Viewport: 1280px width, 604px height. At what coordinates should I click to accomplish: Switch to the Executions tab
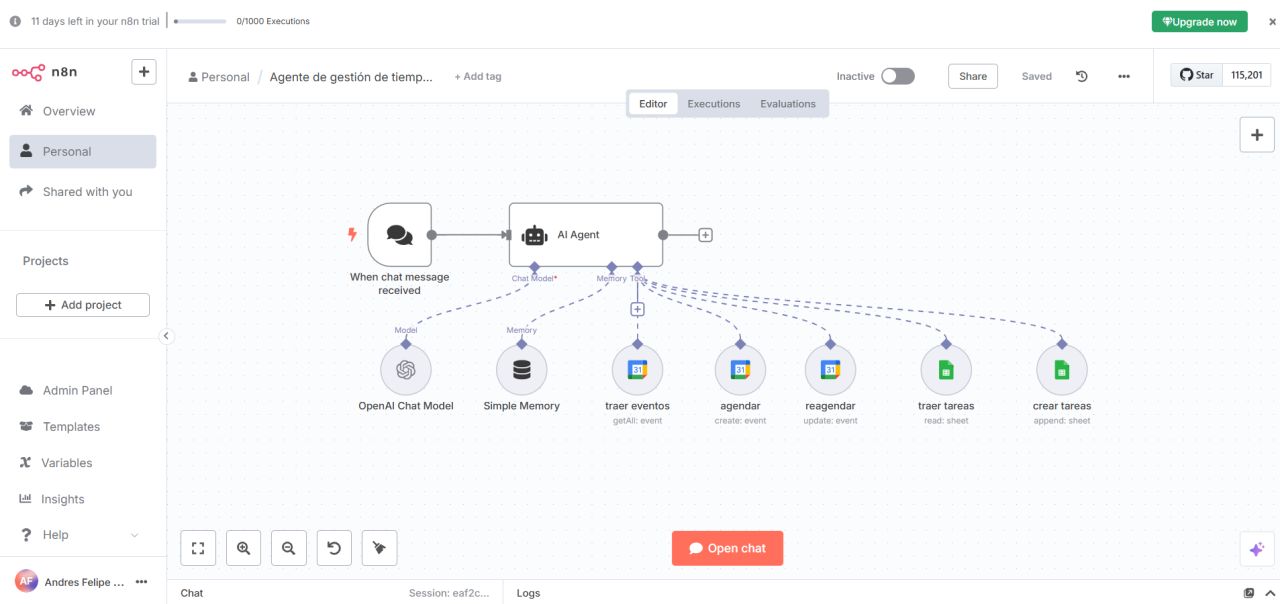click(714, 104)
